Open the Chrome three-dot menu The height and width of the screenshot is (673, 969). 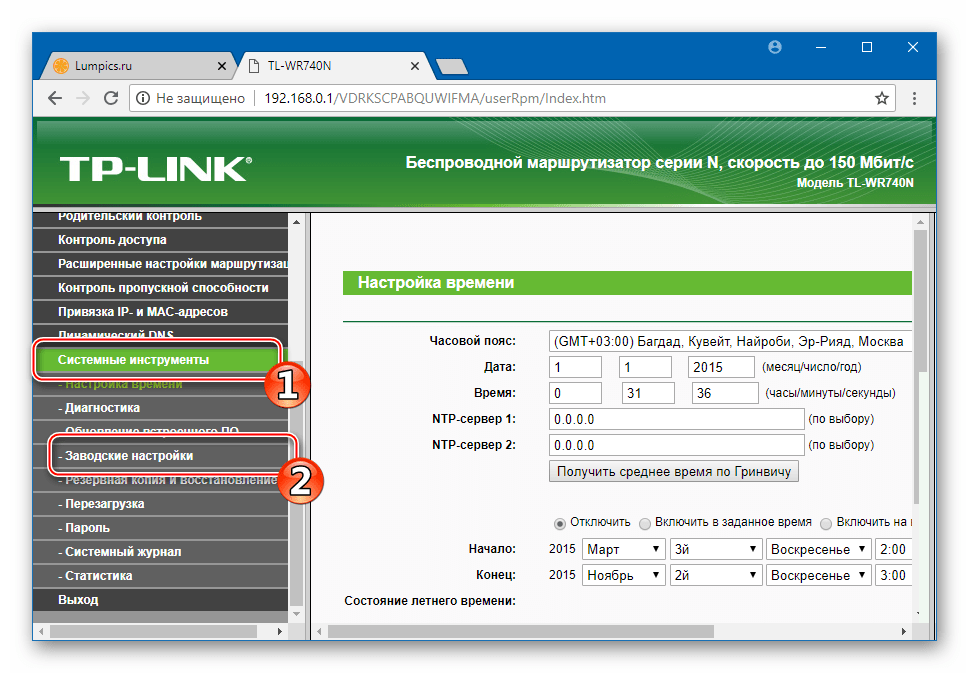click(x=915, y=98)
